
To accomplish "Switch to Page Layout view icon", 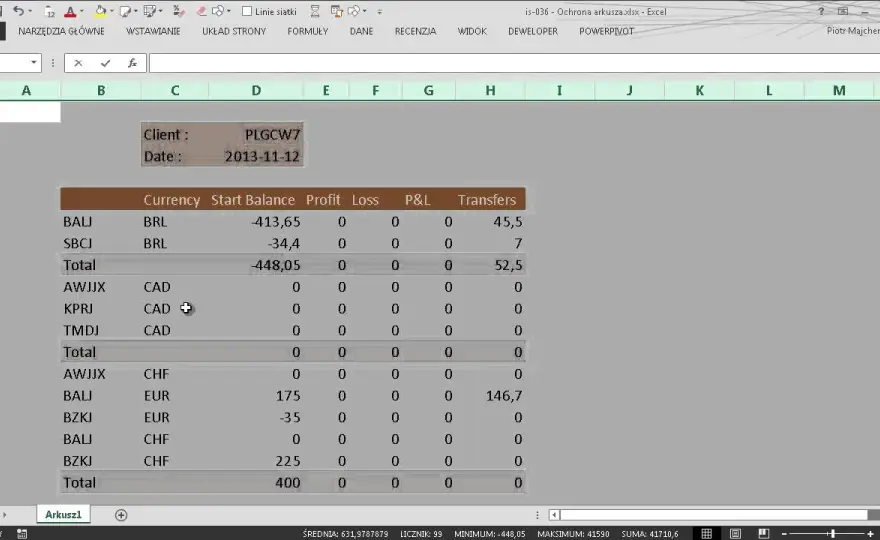I will click(x=735, y=533).
